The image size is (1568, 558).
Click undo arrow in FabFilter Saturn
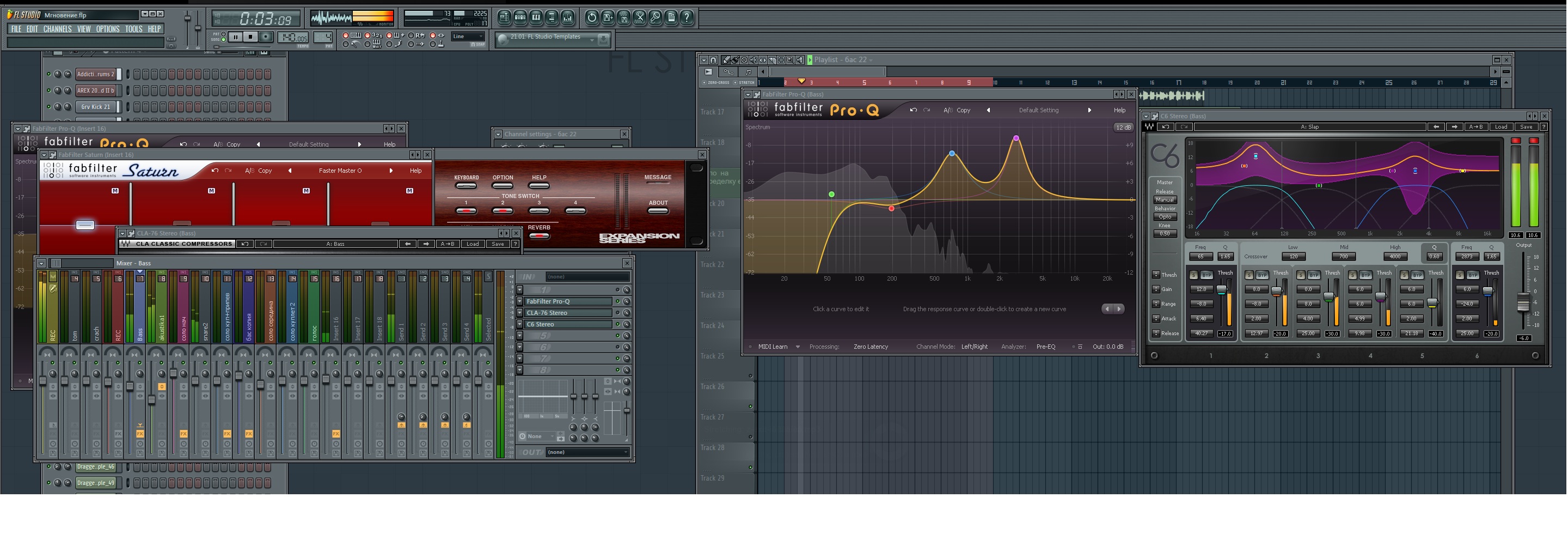pos(215,171)
